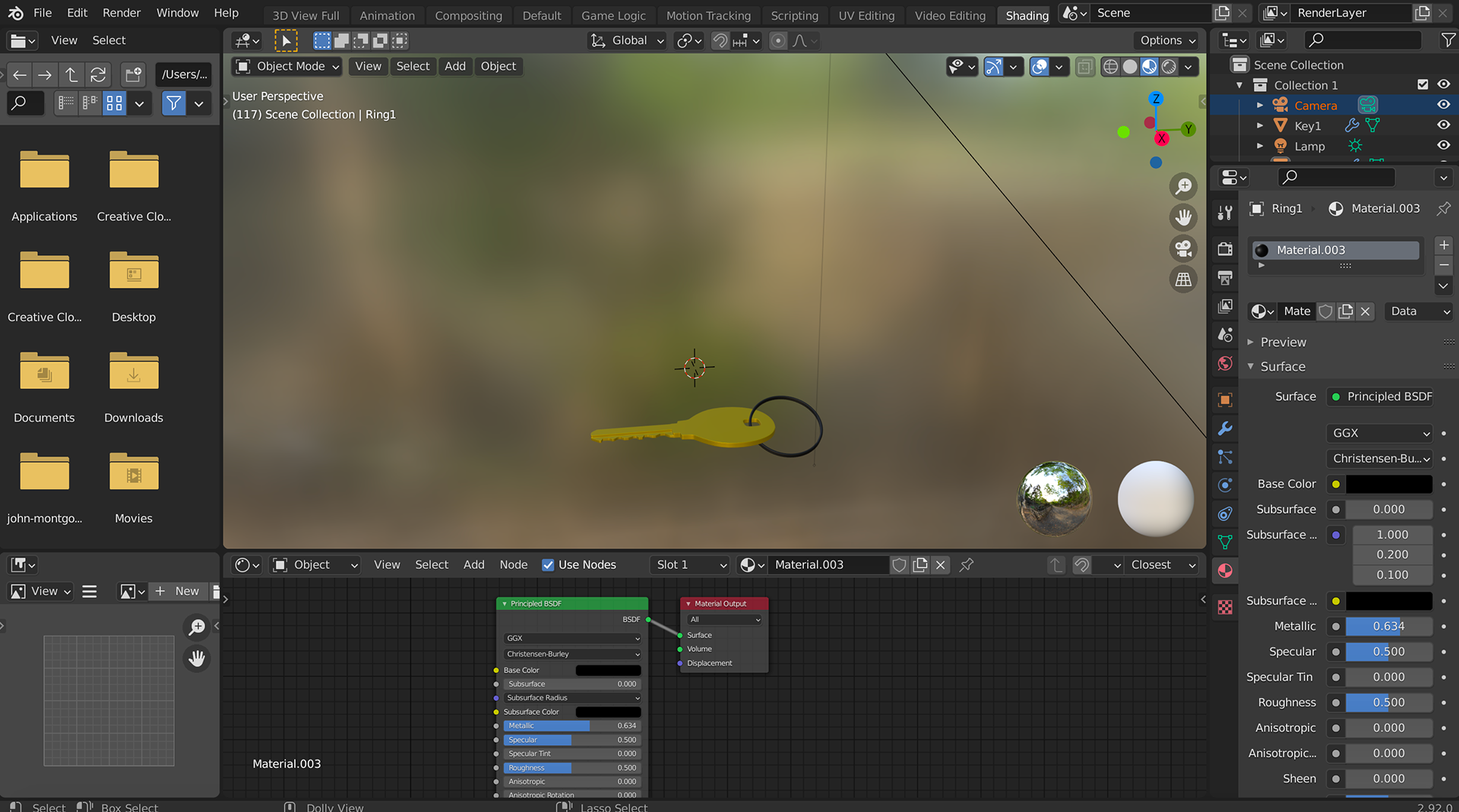Open the File menu

(x=43, y=13)
